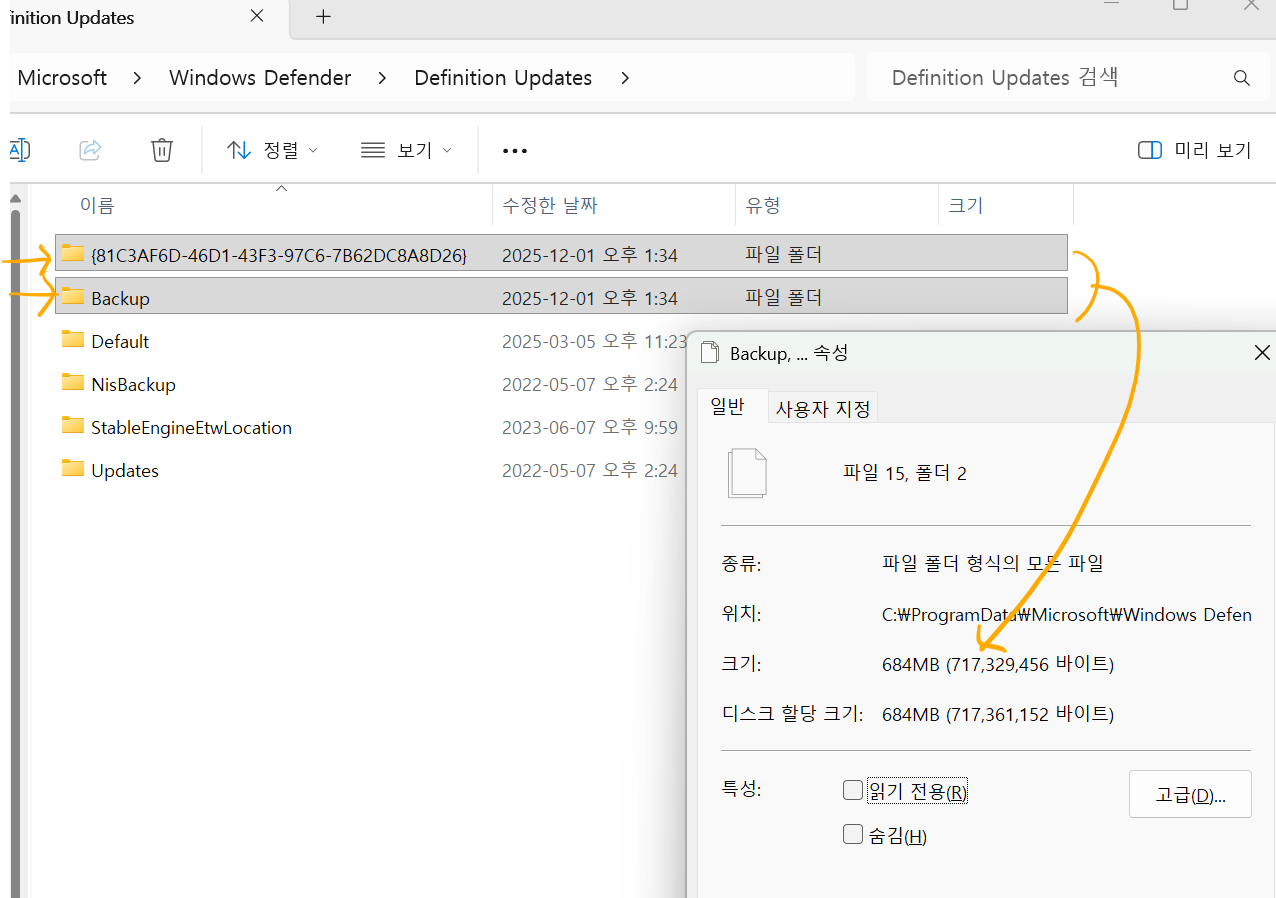Enable the 숨김 hidden attribute checkbox

(x=852, y=833)
